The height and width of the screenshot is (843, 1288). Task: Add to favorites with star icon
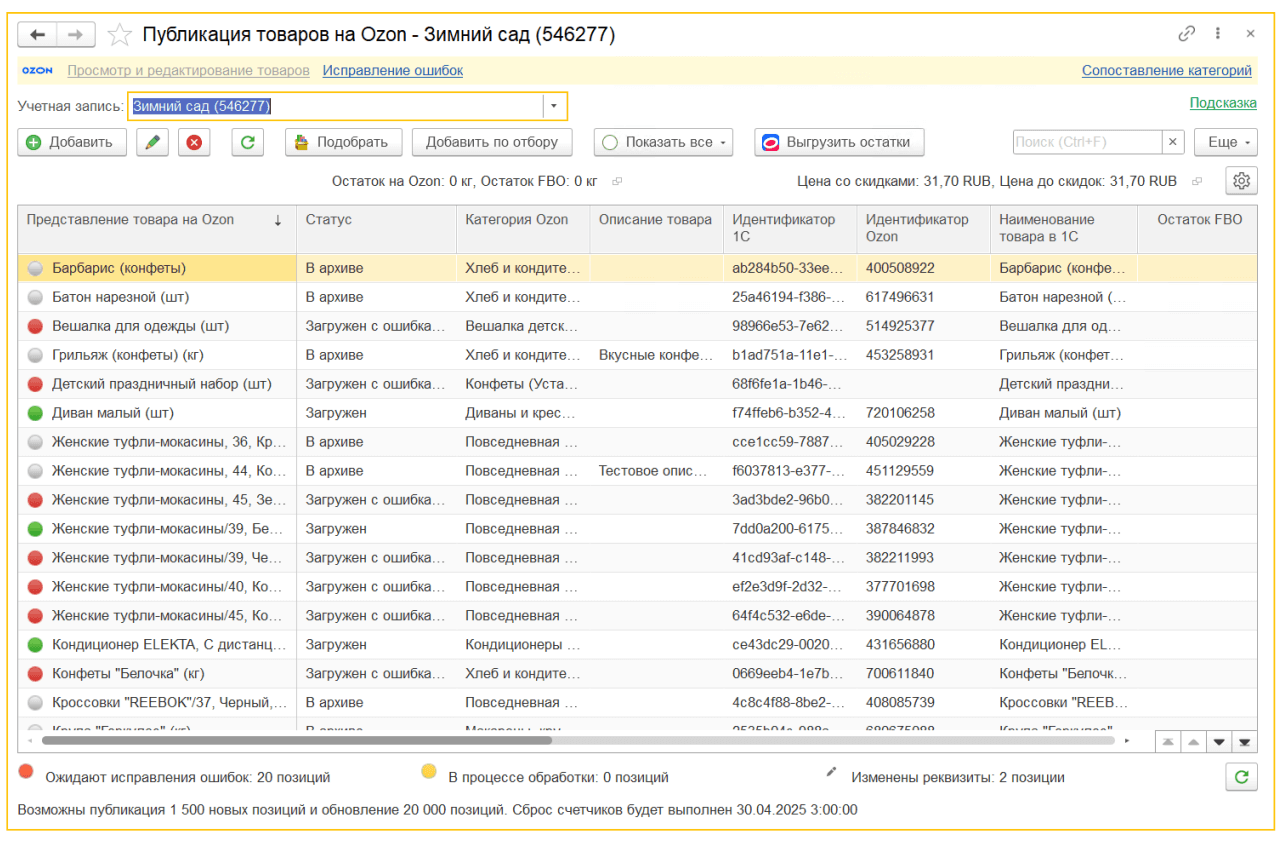tap(119, 35)
